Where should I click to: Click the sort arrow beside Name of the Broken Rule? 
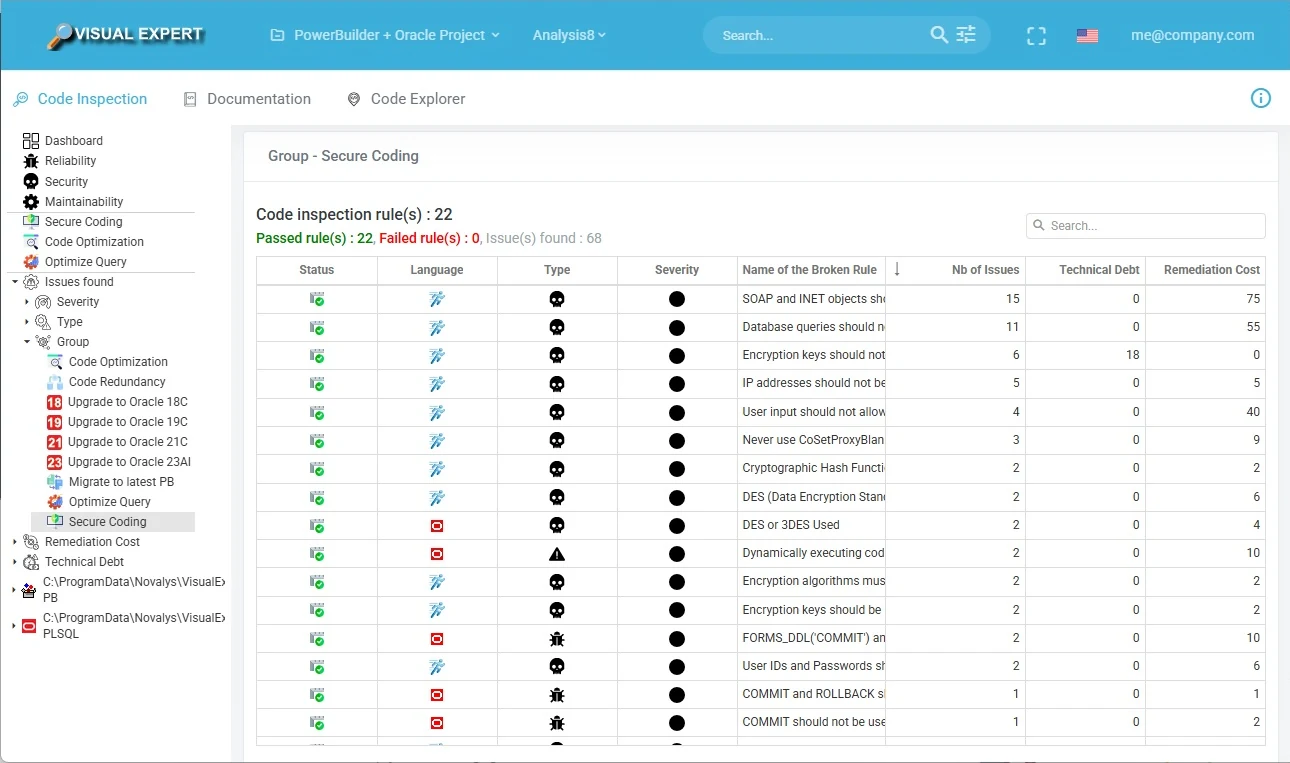point(897,269)
